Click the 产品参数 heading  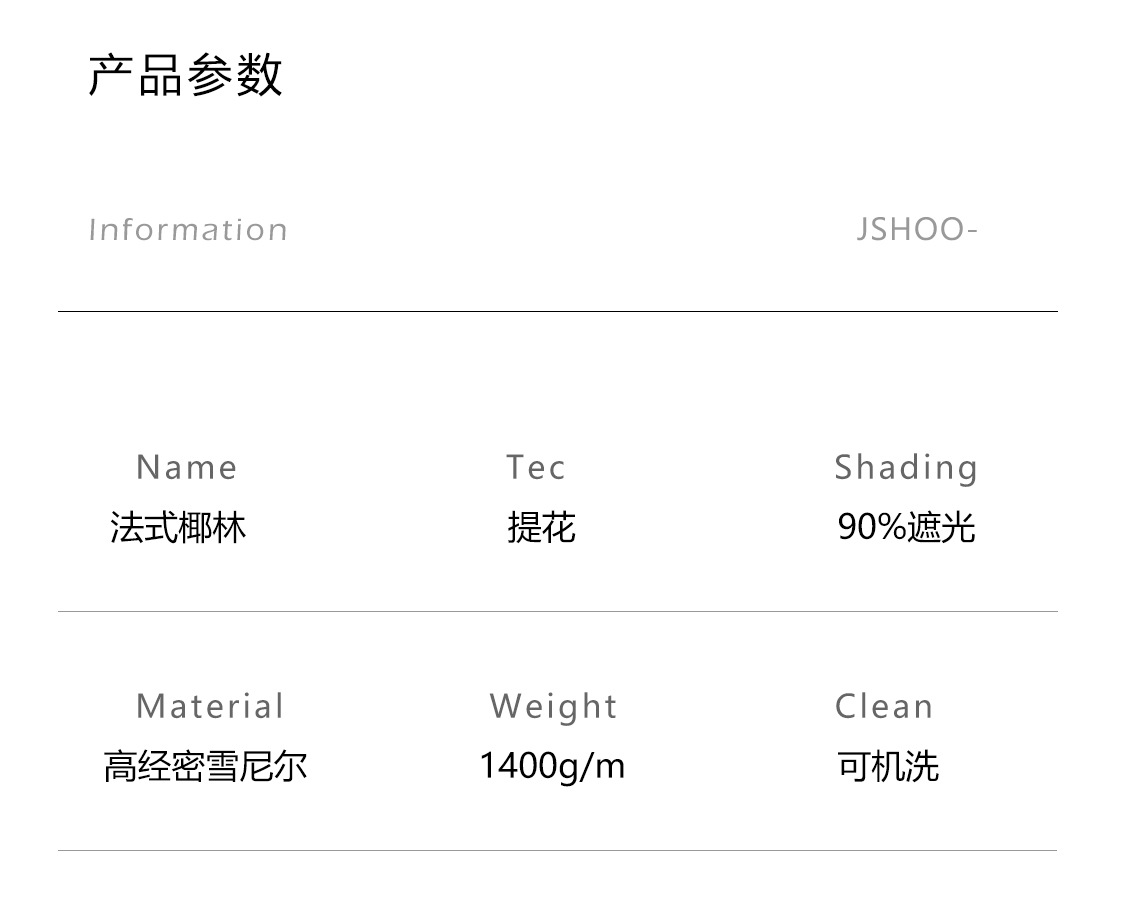186,75
